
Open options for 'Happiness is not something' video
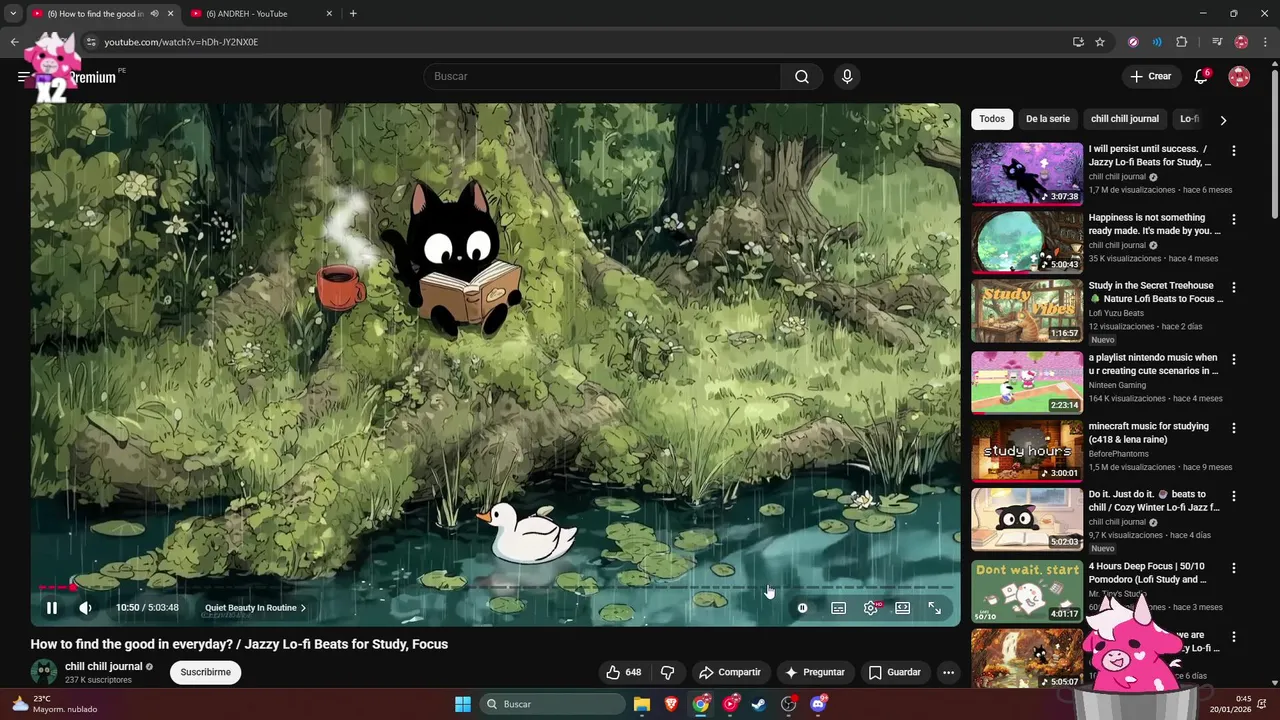[x=1233, y=219]
